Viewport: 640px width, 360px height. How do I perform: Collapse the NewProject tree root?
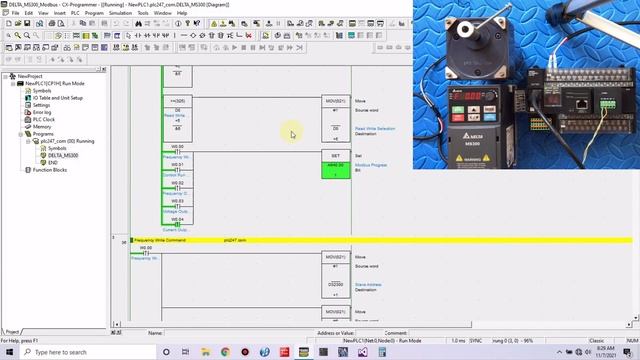[x=5, y=76]
